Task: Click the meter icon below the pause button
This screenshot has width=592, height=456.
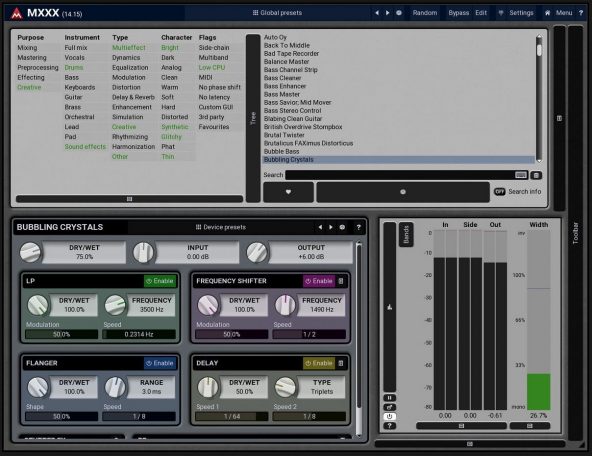Action: coord(390,407)
